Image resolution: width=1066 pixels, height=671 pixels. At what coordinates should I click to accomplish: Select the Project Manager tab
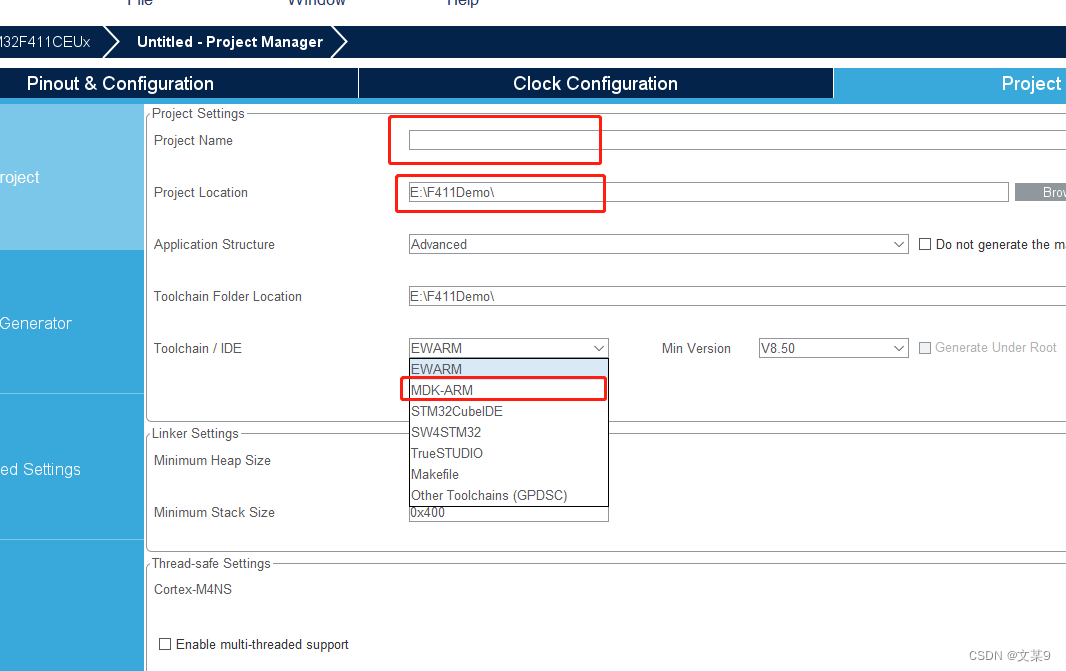(950, 84)
